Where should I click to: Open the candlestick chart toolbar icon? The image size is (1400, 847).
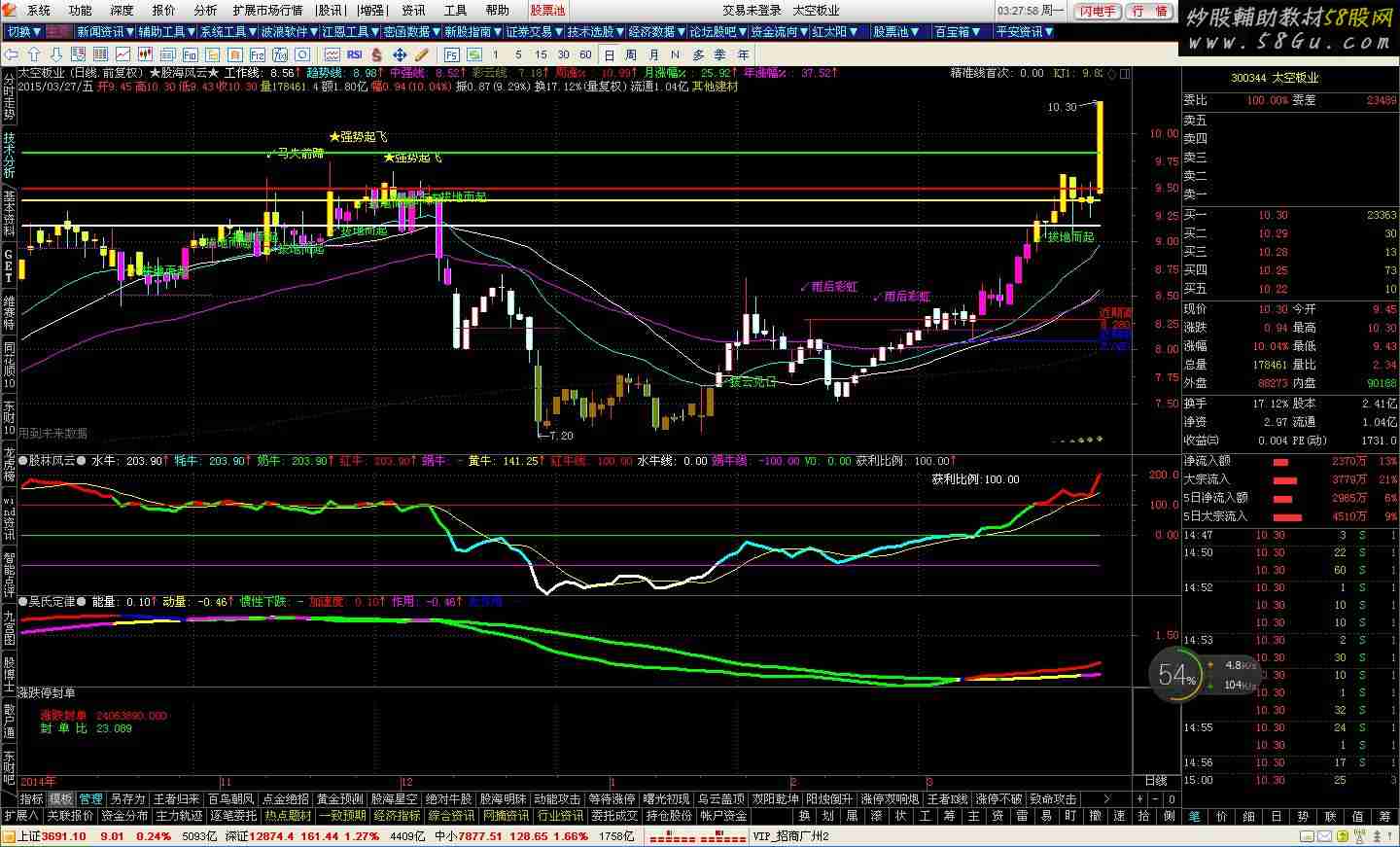(145, 54)
